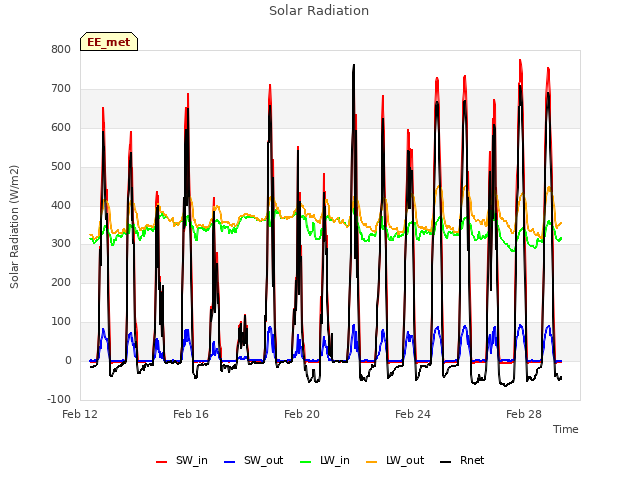Click the 0 y-axis tick label
The height and width of the screenshot is (480, 640).
68,360
